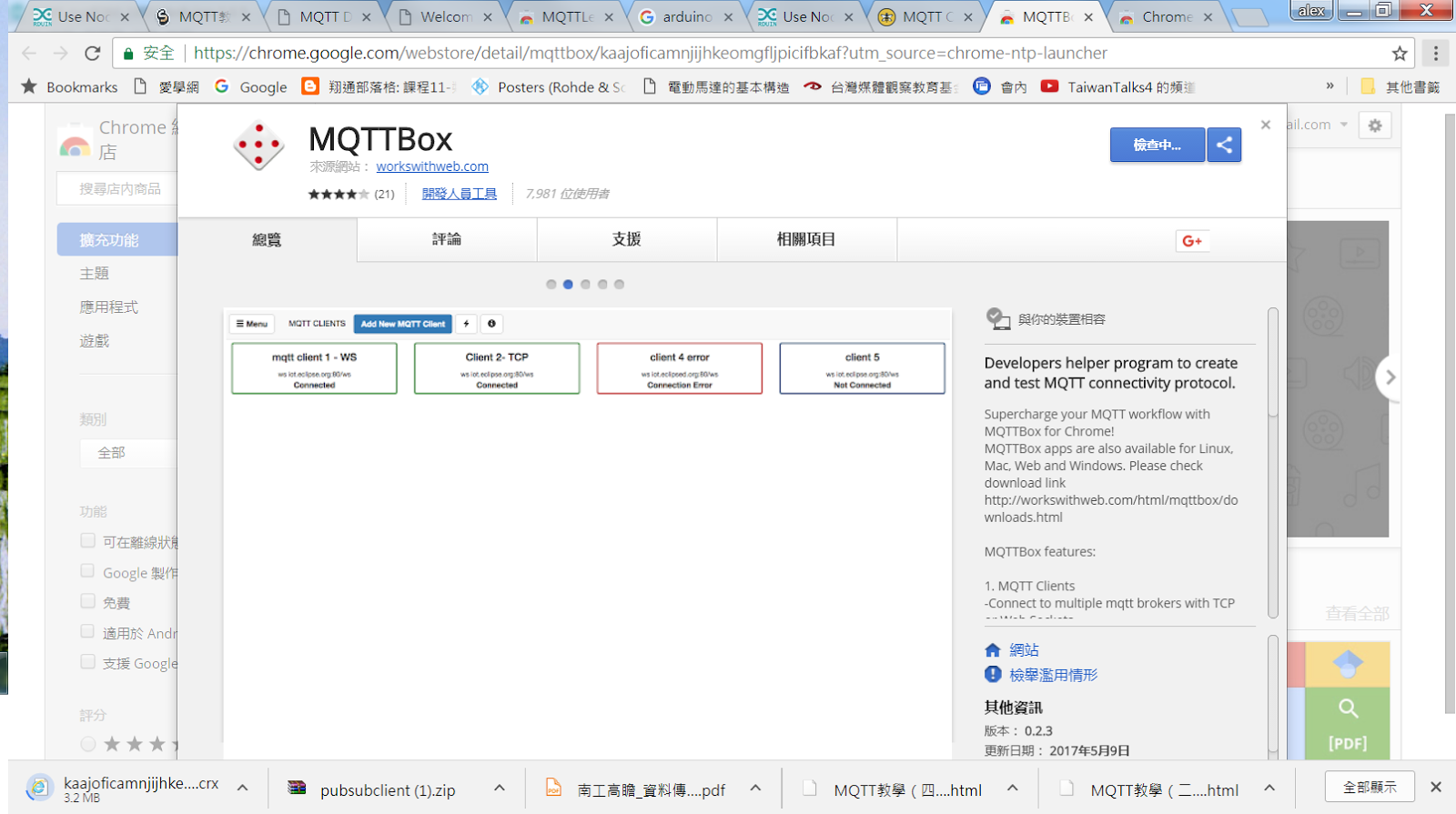
Task: Close the MQTTBox detail dialog
Action: pos(1266,125)
